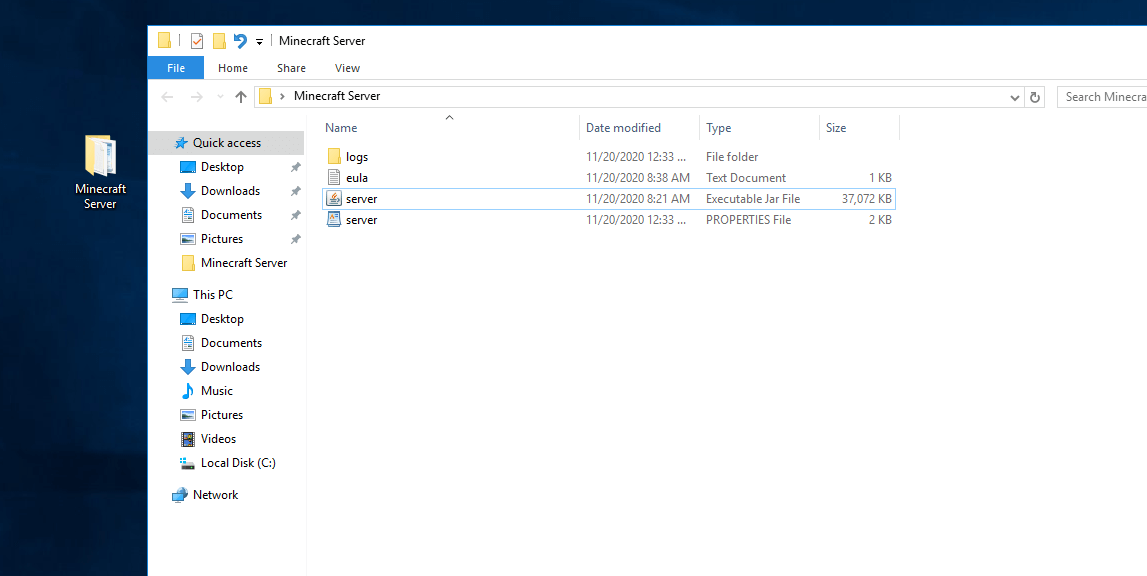The height and width of the screenshot is (576, 1147).
Task: Open the server PROPERTIES file icon
Action: 363,219
